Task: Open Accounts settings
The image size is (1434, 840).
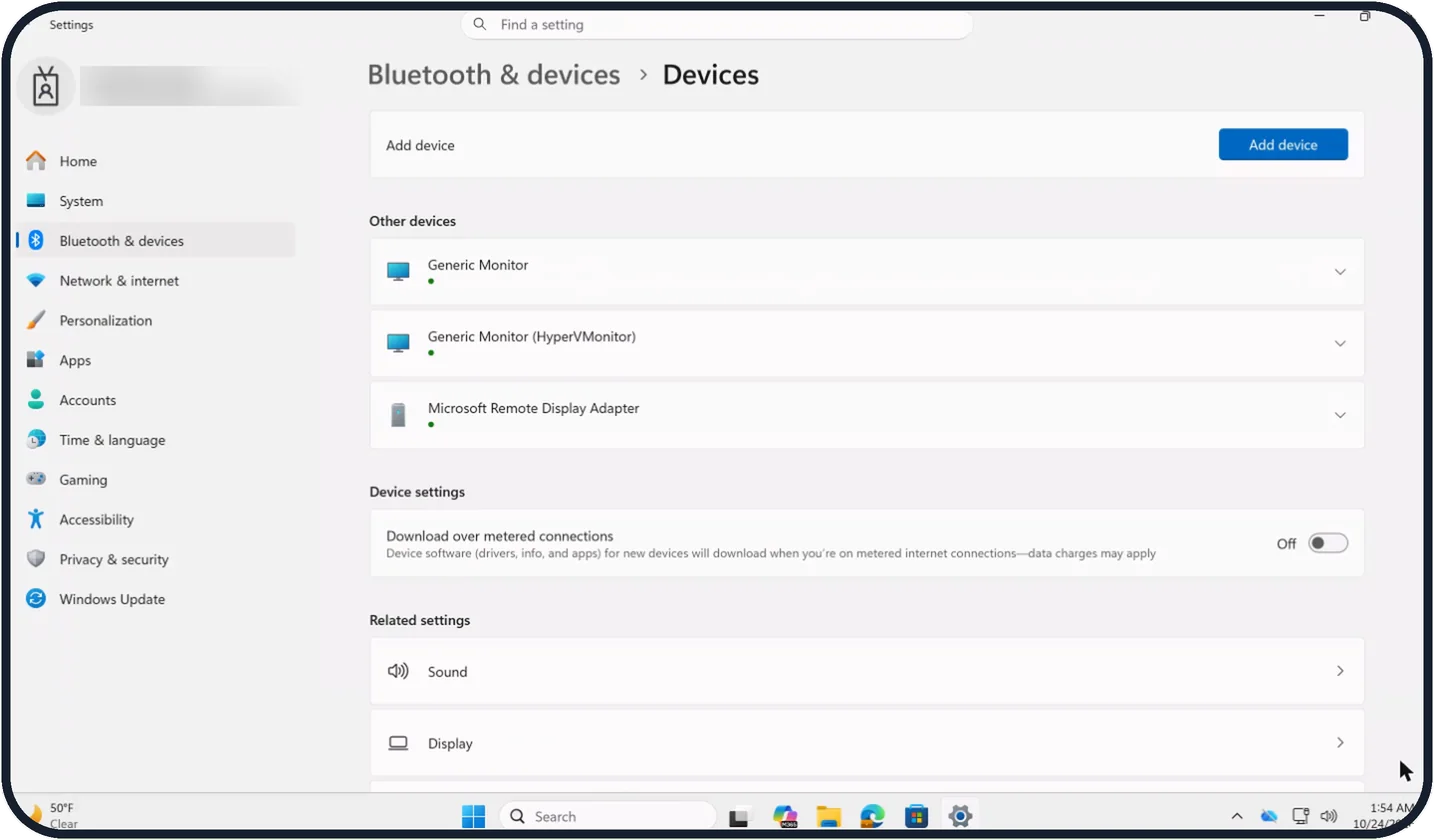Action: (x=155, y=400)
